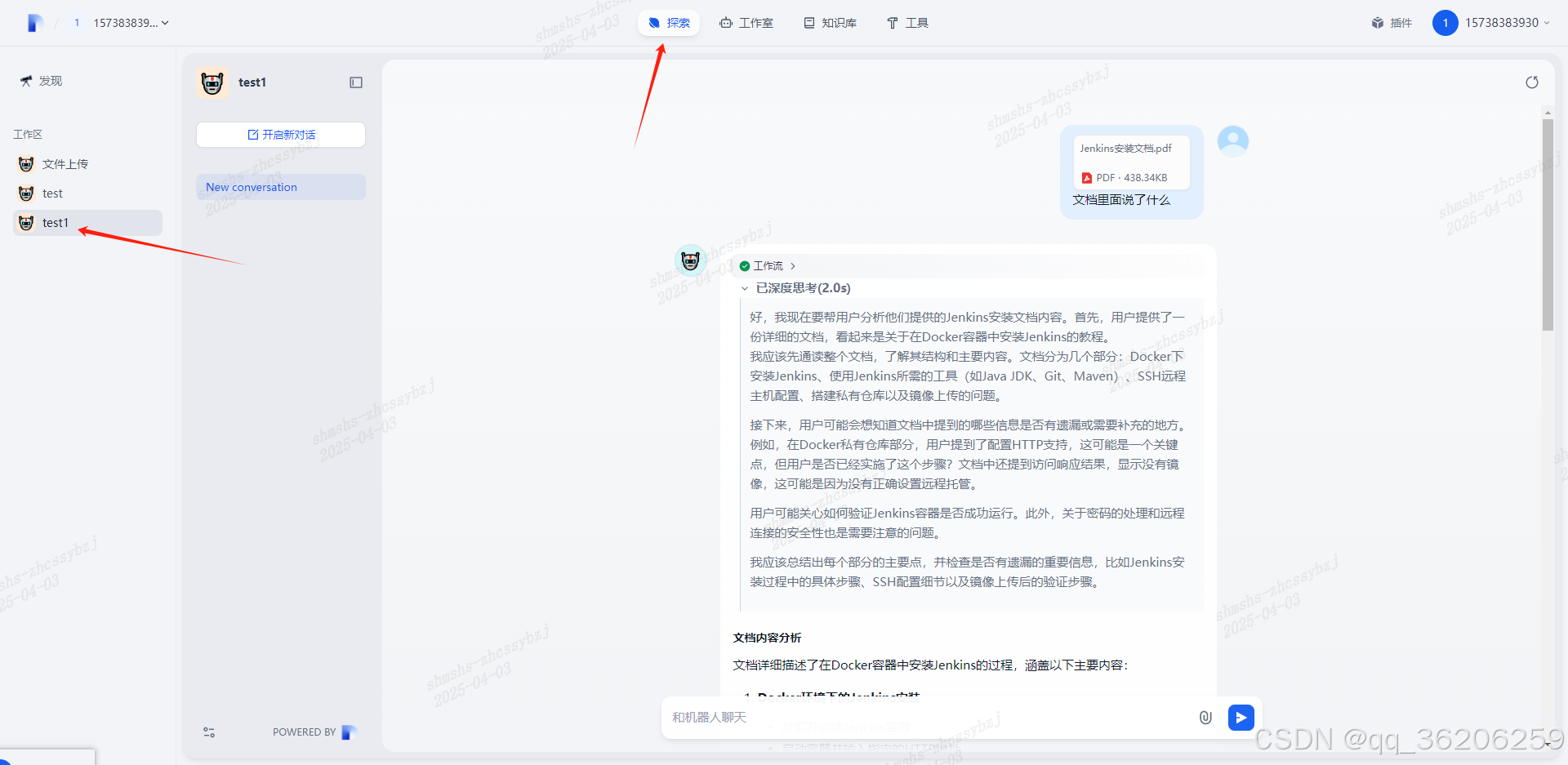Click the 文档内容分析 heading
This screenshot has height=765, width=1568.
pyautogui.click(x=767, y=638)
